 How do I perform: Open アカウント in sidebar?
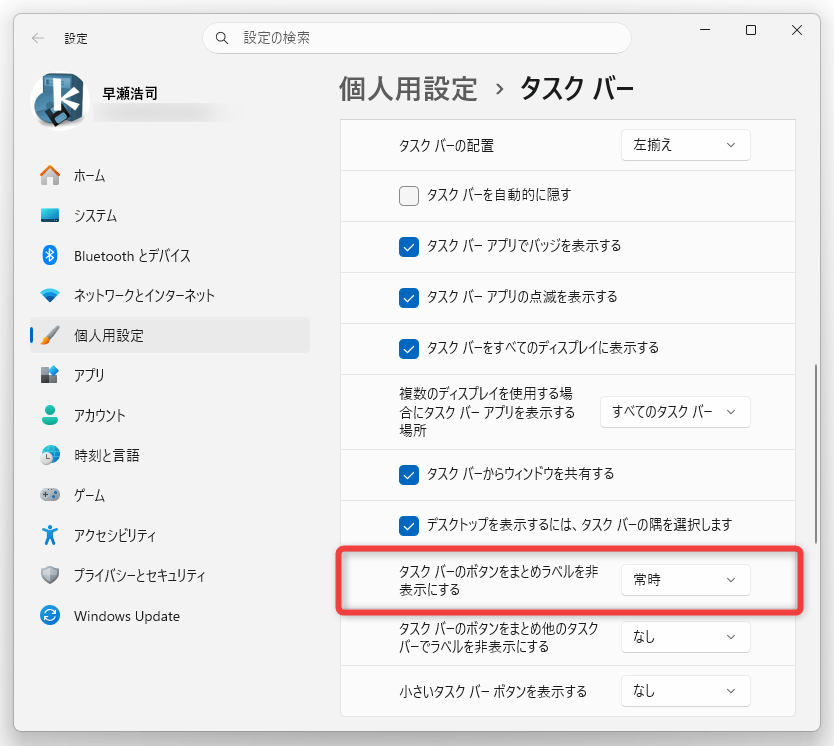(170, 415)
